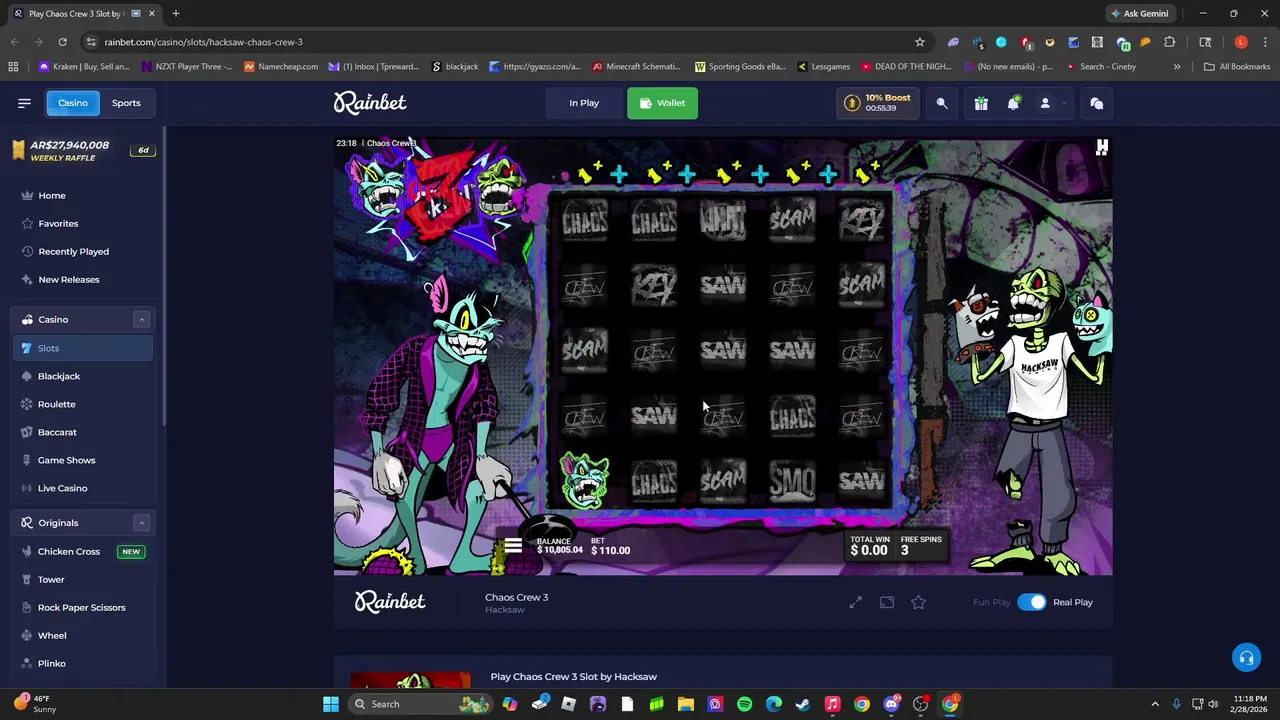The width and height of the screenshot is (1280, 720).
Task: Show hidden system tray icons
Action: 1155,704
